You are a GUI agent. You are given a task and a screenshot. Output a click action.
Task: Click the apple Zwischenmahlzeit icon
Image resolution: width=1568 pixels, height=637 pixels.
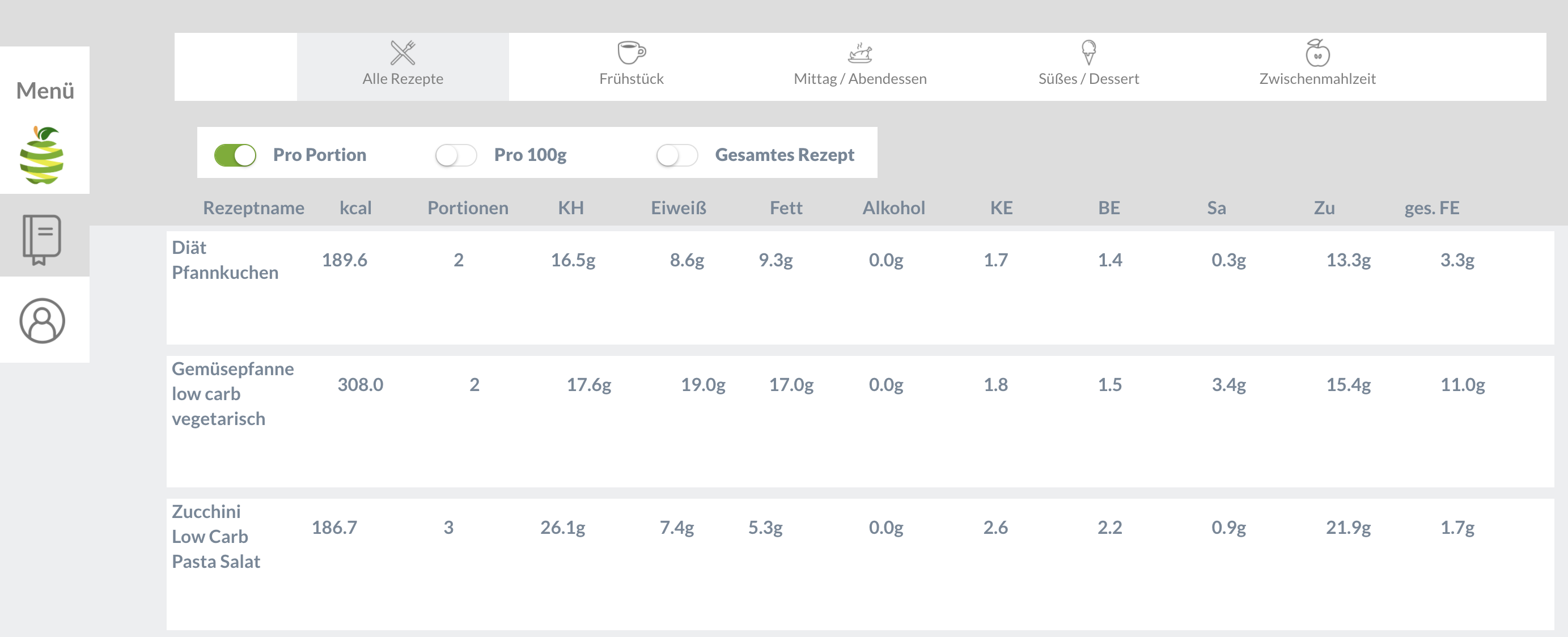click(1317, 53)
